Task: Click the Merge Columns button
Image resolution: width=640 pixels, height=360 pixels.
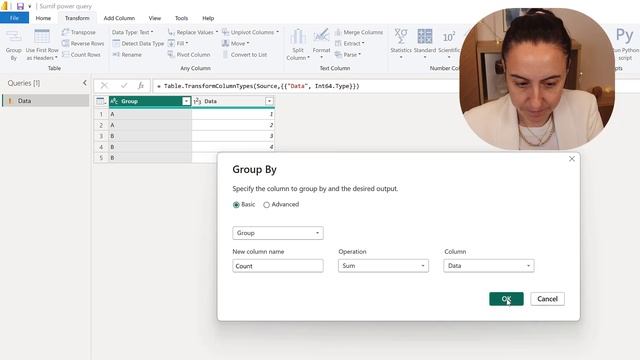Action: pyautogui.click(x=359, y=32)
